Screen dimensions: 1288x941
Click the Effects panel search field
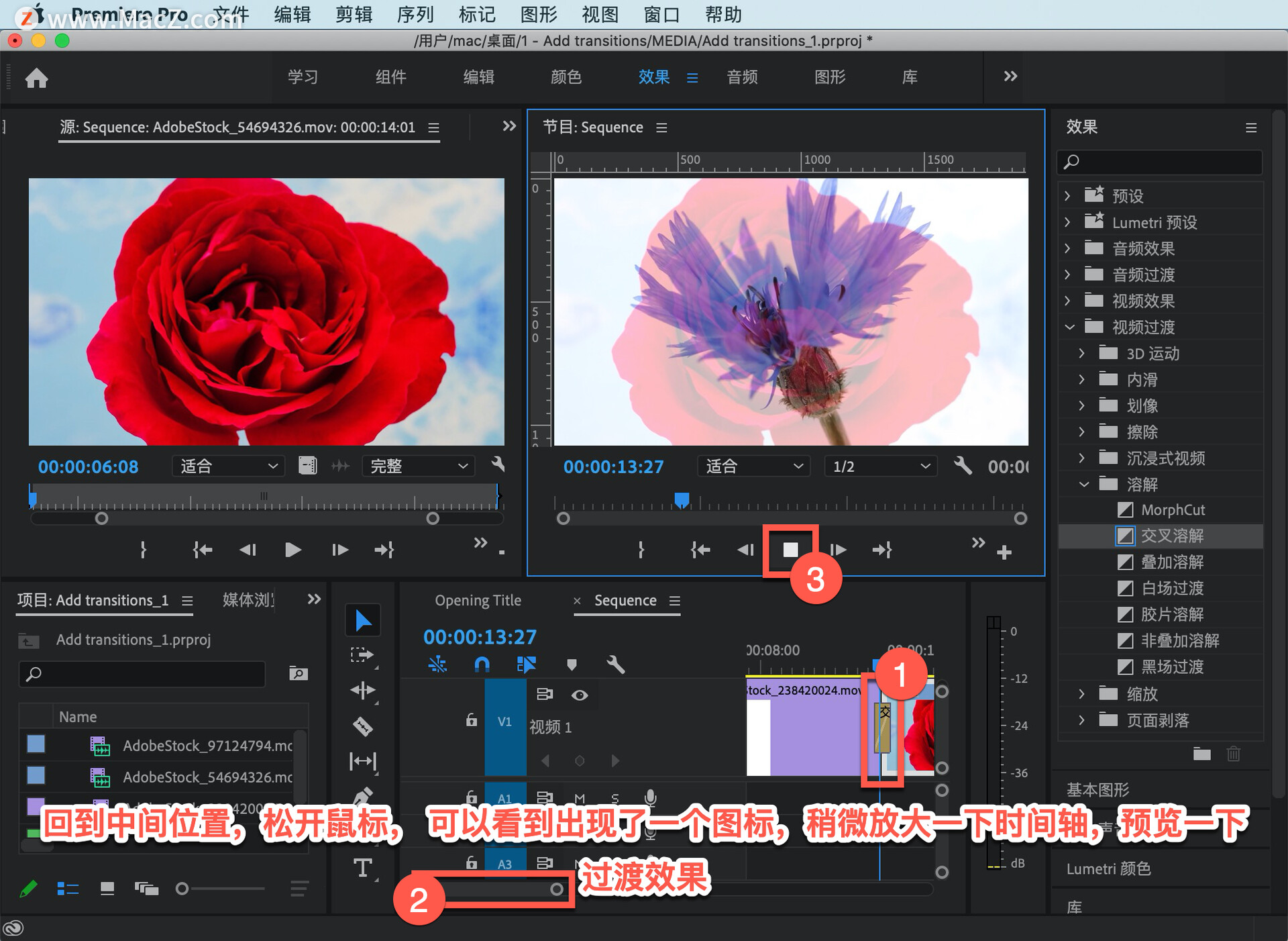tap(1166, 162)
